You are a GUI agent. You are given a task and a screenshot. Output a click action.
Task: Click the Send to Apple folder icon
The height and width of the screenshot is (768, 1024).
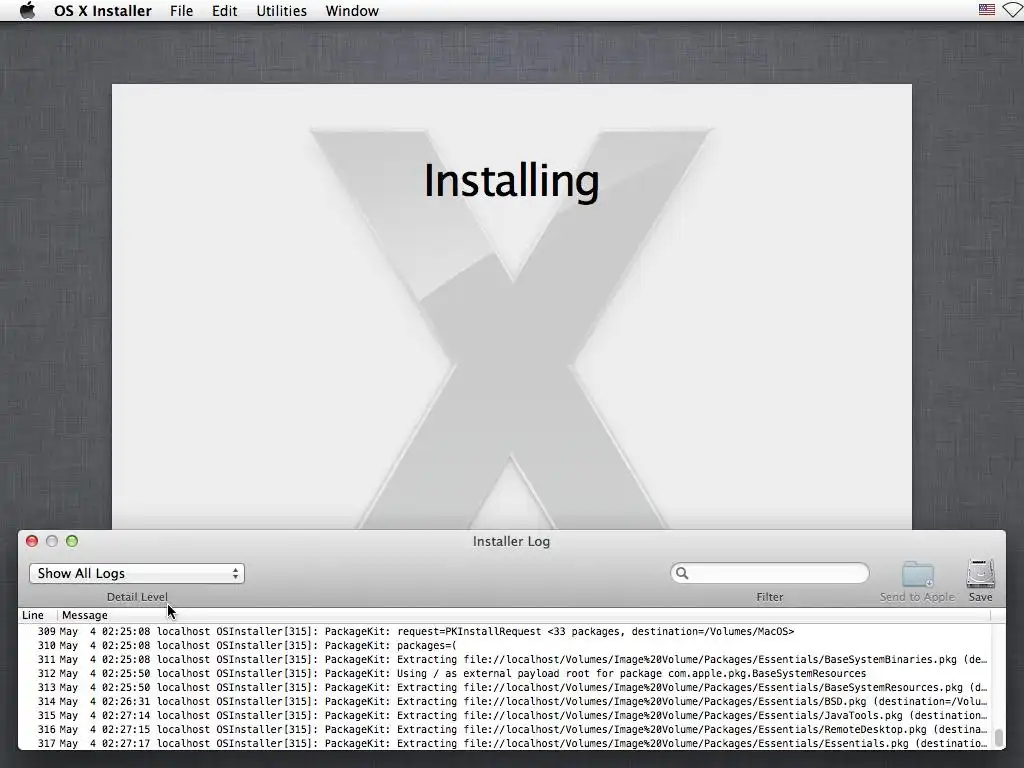click(x=918, y=574)
